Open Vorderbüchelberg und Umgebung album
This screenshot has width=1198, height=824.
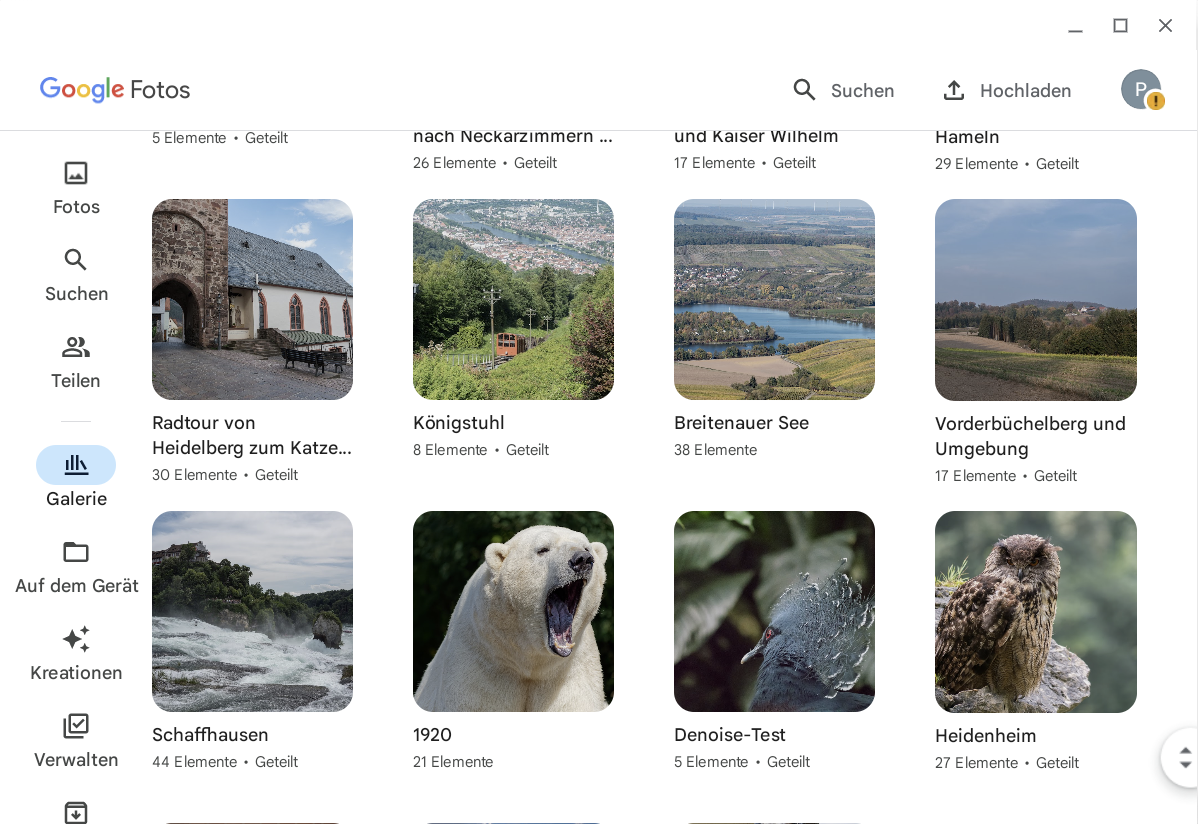(1035, 300)
